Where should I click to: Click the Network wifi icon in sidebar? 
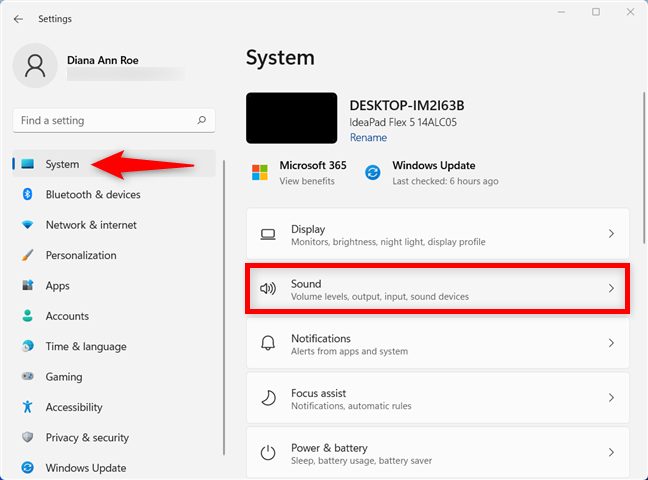28,224
